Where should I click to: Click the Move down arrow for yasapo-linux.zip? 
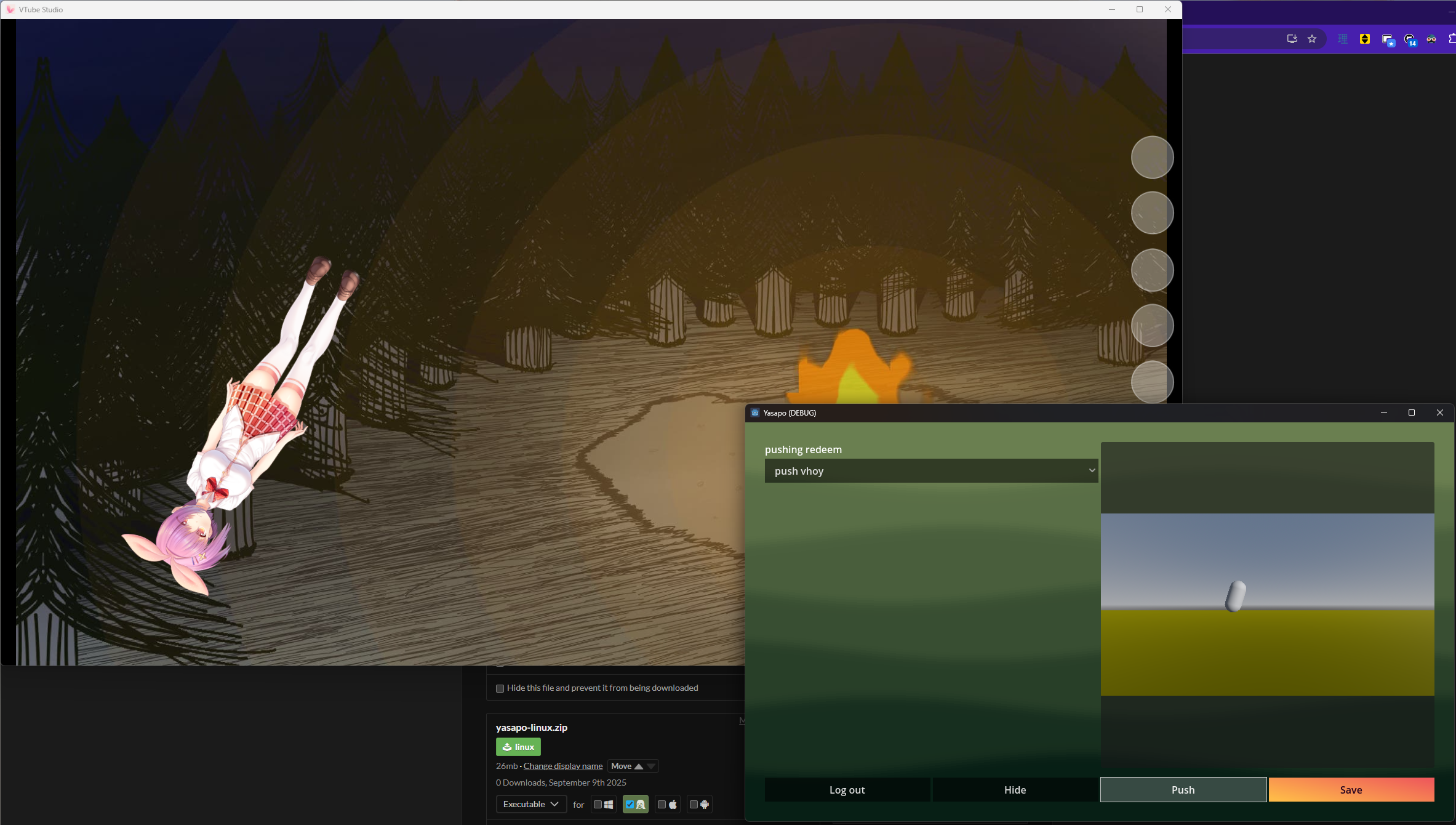coord(651,767)
